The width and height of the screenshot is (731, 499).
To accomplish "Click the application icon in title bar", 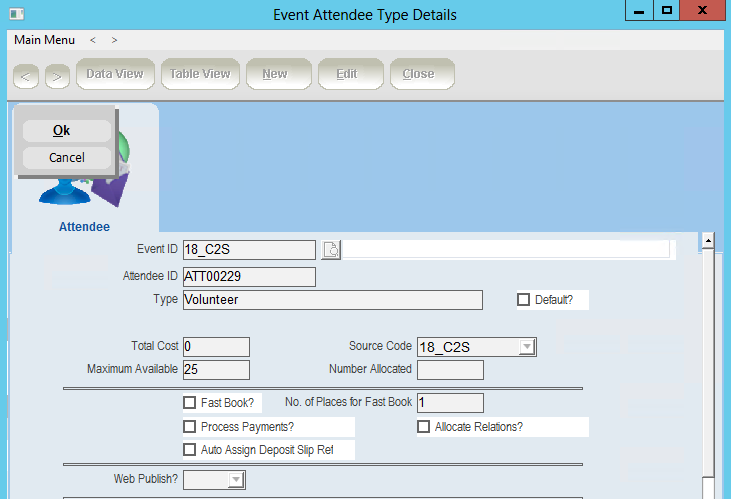I will click(13, 12).
